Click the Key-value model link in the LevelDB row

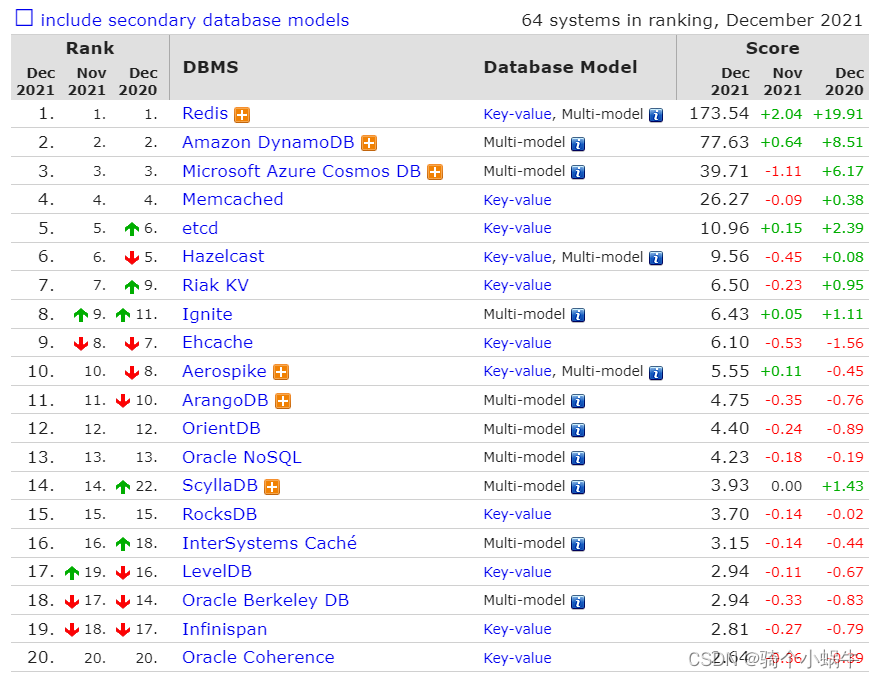point(517,572)
